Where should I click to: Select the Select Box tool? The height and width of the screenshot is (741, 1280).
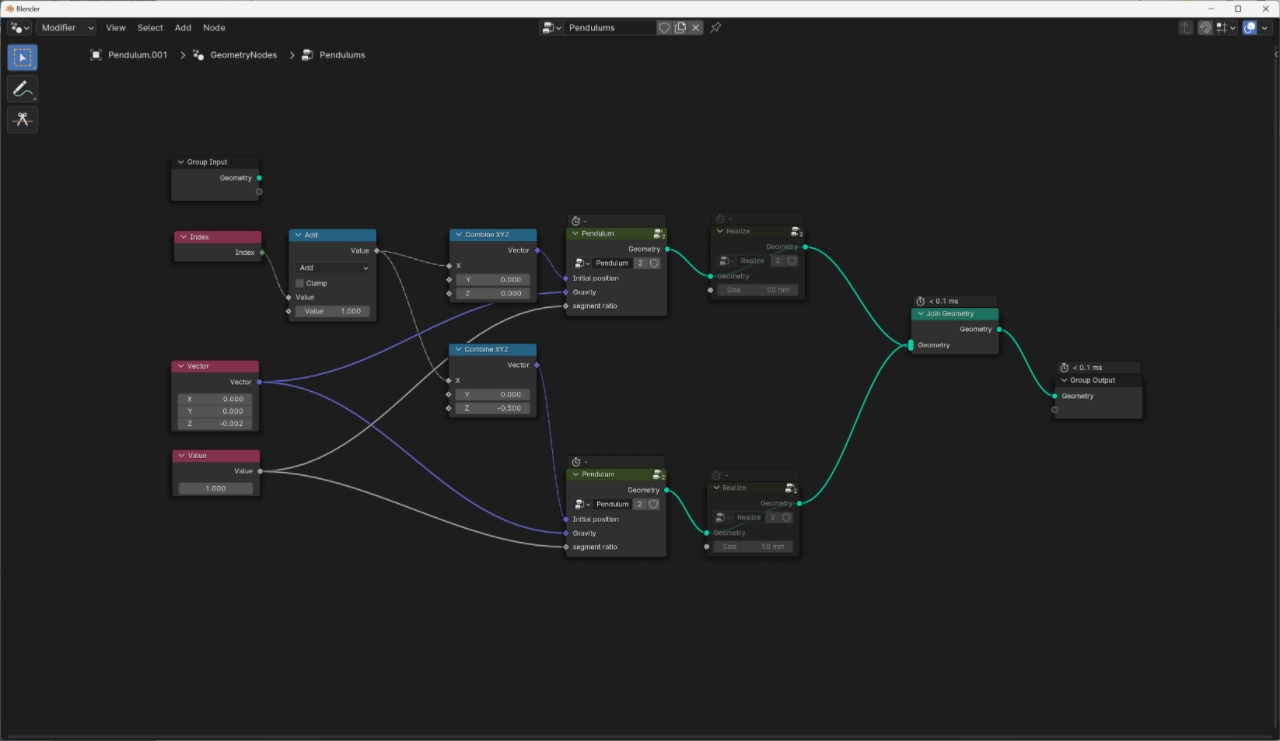click(x=23, y=57)
